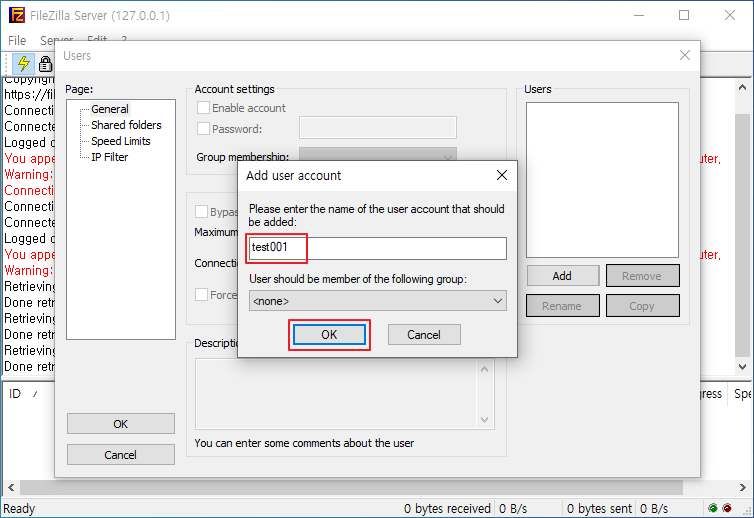Screen dimensions: 754x518
Task: Toggle the Enable account checkbox
Action: pyautogui.click(x=203, y=108)
